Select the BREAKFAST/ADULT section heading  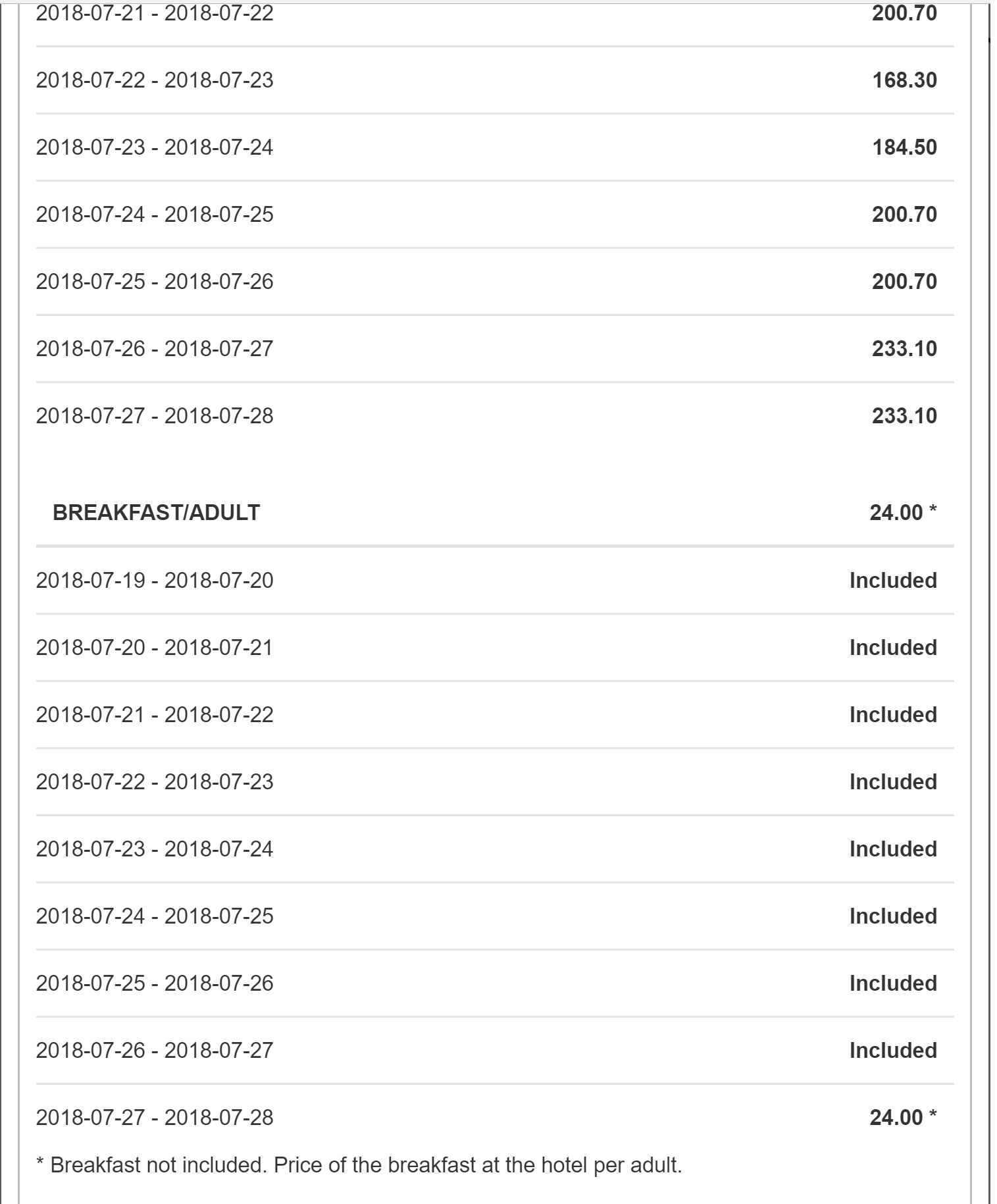156,513
